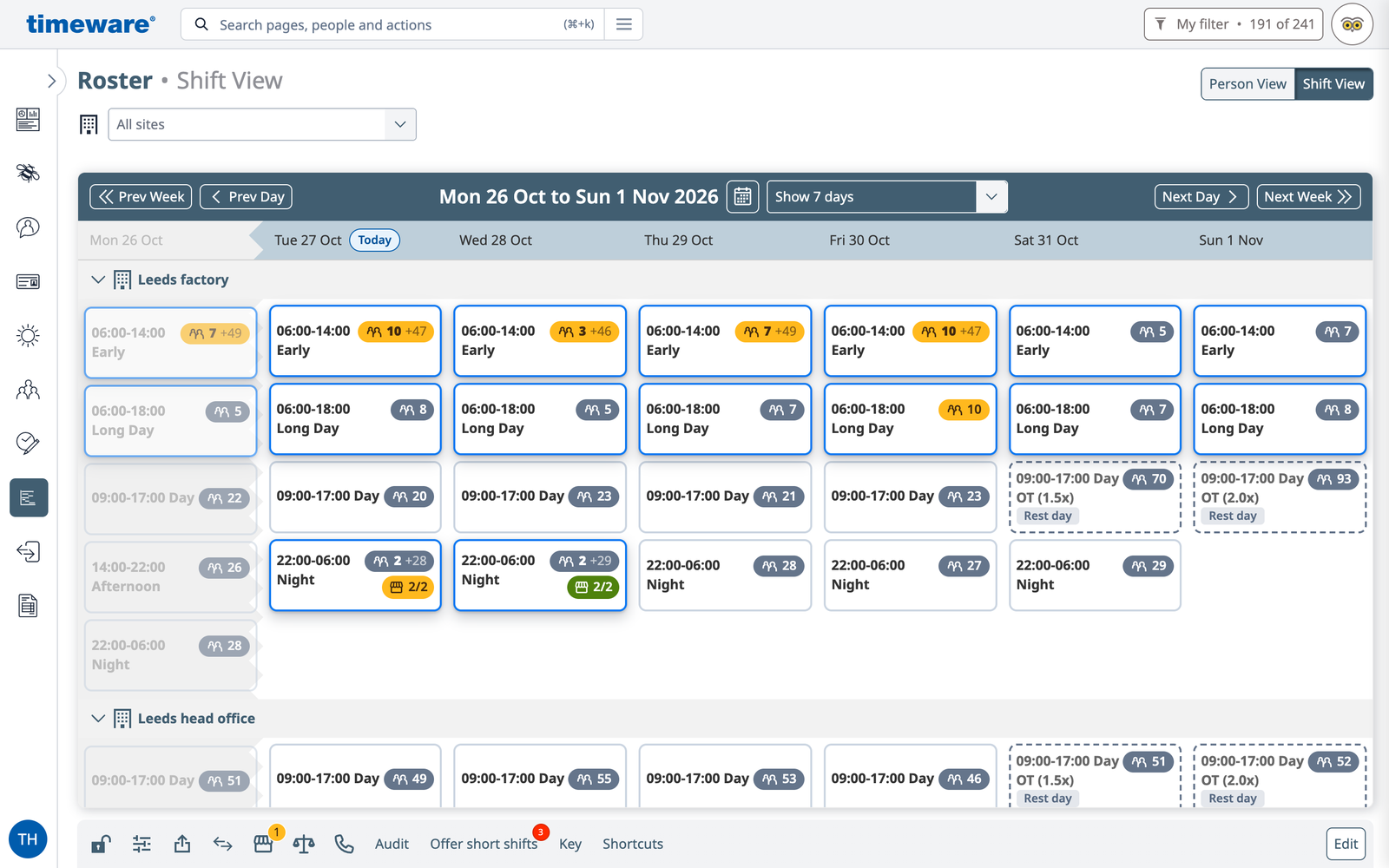Click the yellow 2/2 badge on Tuesday Night
The height and width of the screenshot is (868, 1389).
(408, 588)
